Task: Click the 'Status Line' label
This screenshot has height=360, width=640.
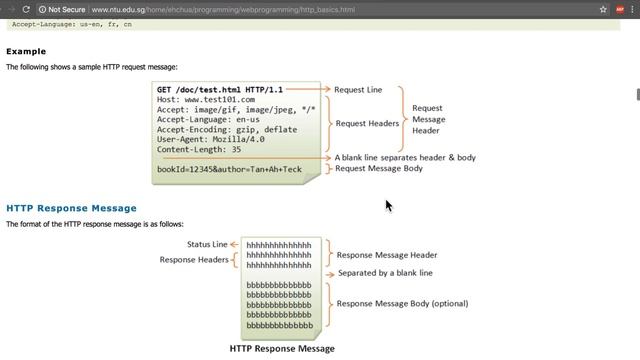Action: (207, 244)
